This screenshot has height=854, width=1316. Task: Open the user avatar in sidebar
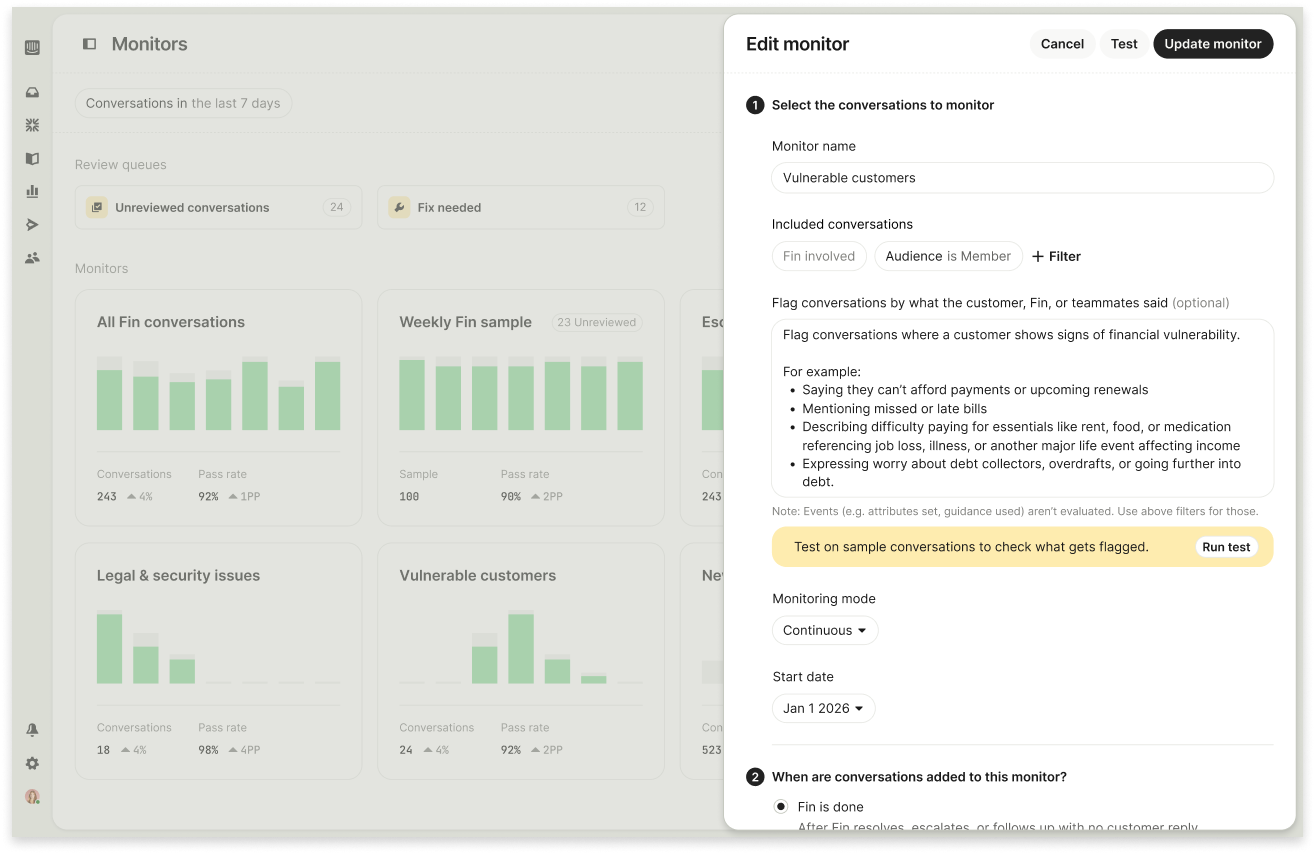[x=32, y=797]
